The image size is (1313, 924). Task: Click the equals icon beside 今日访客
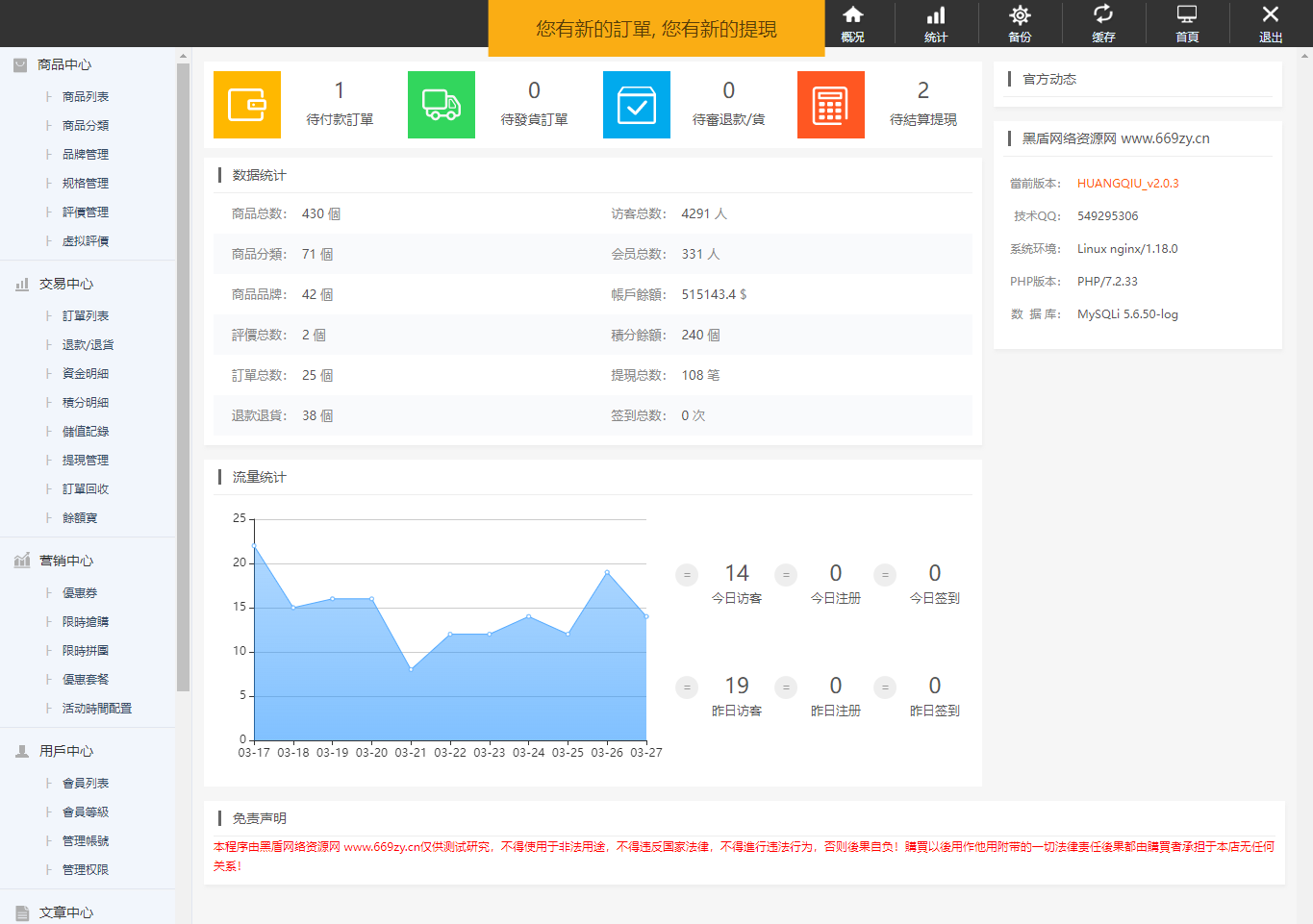tap(687, 575)
